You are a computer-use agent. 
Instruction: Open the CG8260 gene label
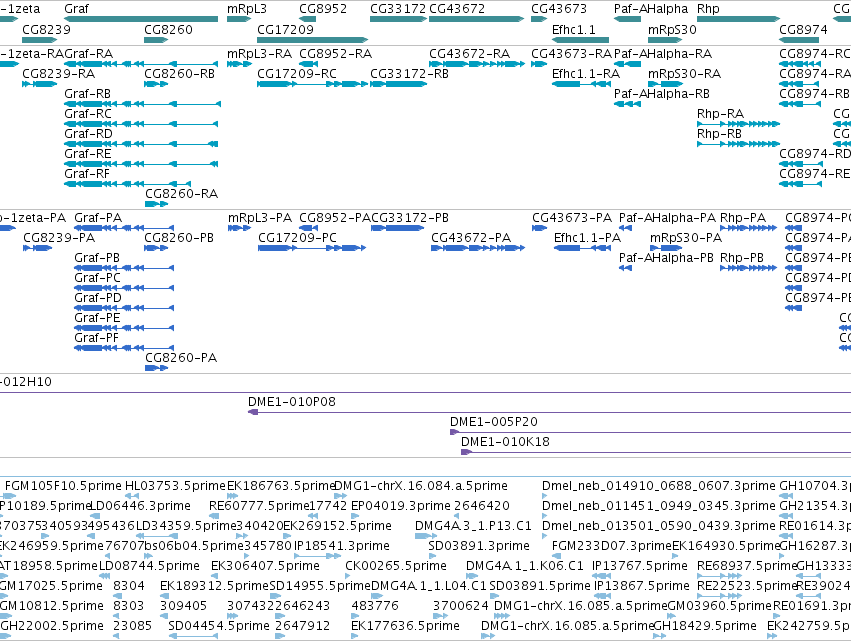(x=168, y=29)
